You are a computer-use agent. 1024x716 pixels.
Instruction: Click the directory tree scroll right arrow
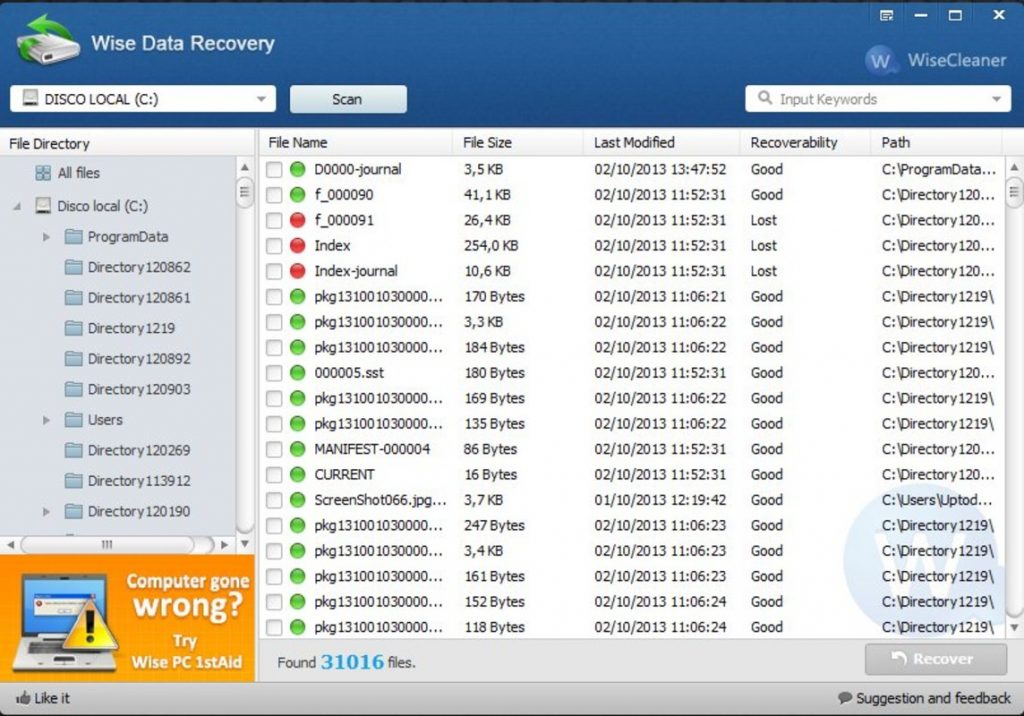[225, 544]
